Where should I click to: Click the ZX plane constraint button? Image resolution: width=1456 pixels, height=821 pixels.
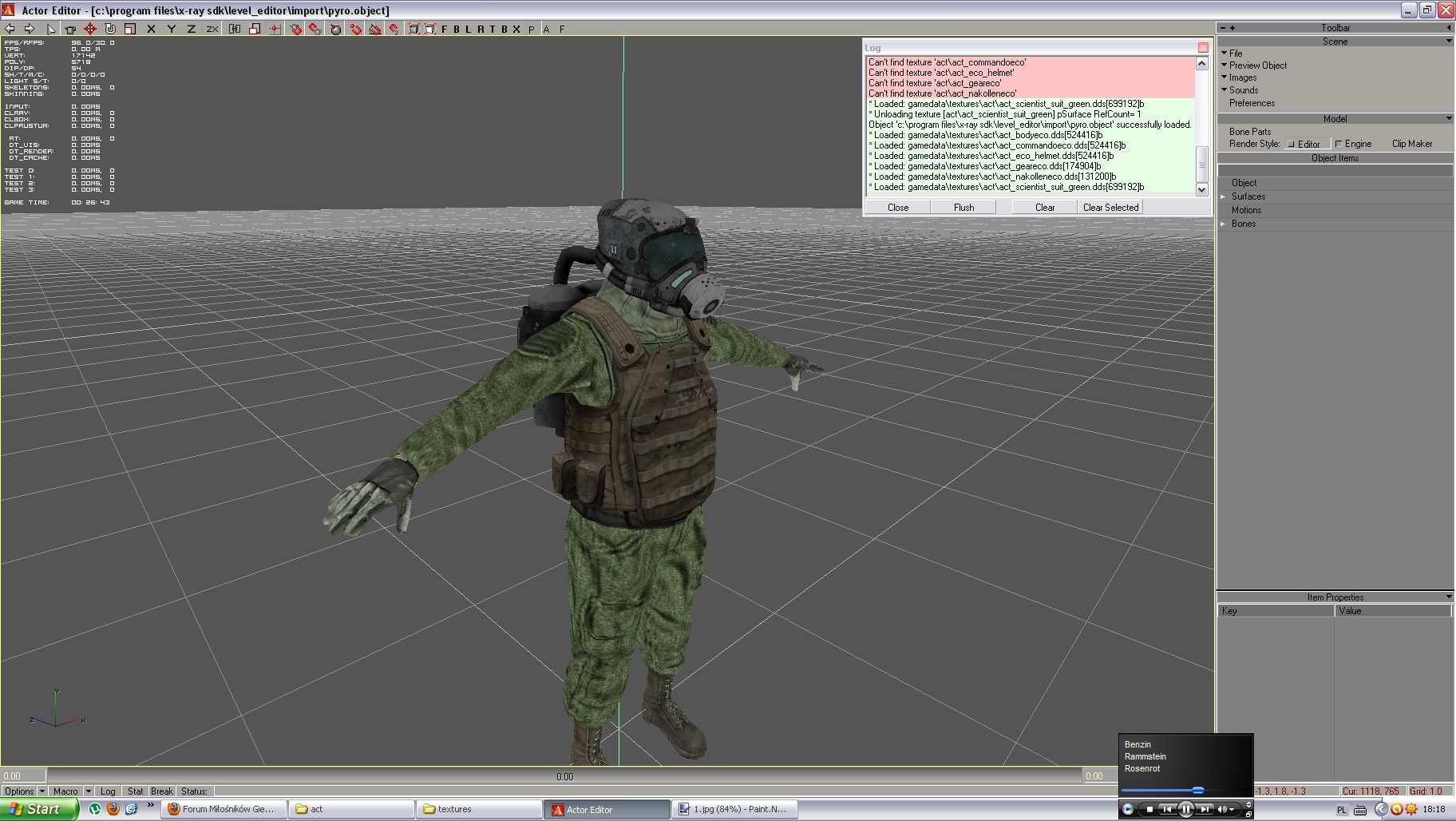click(x=212, y=29)
